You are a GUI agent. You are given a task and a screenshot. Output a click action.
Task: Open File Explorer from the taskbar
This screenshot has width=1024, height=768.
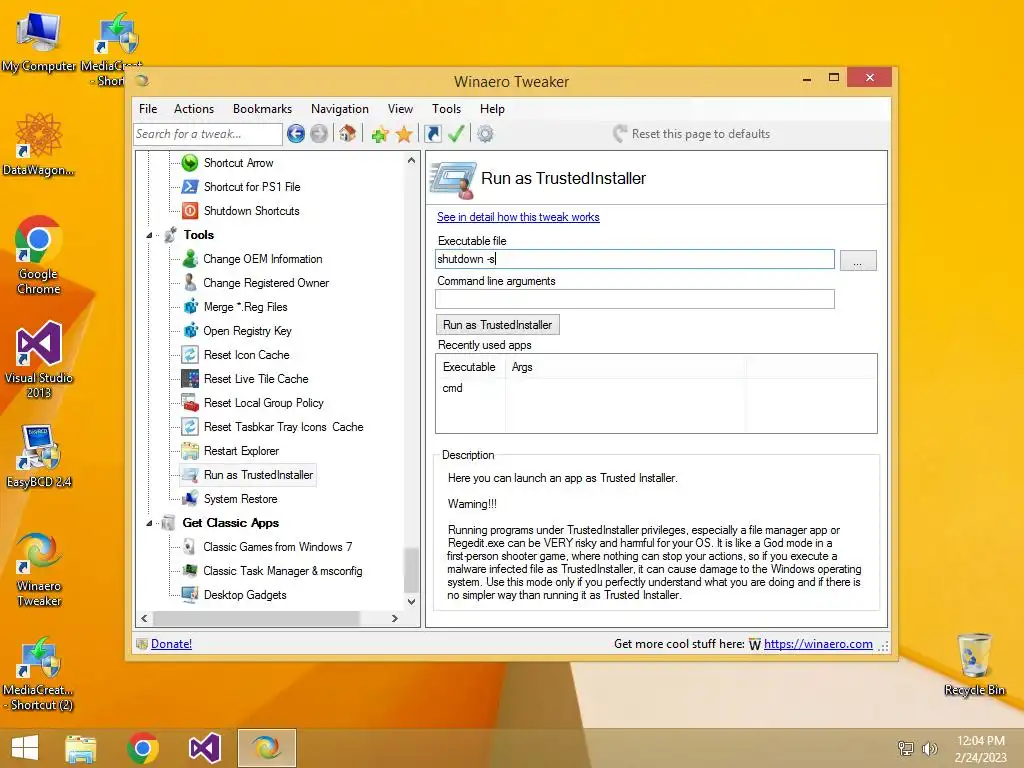[80, 748]
